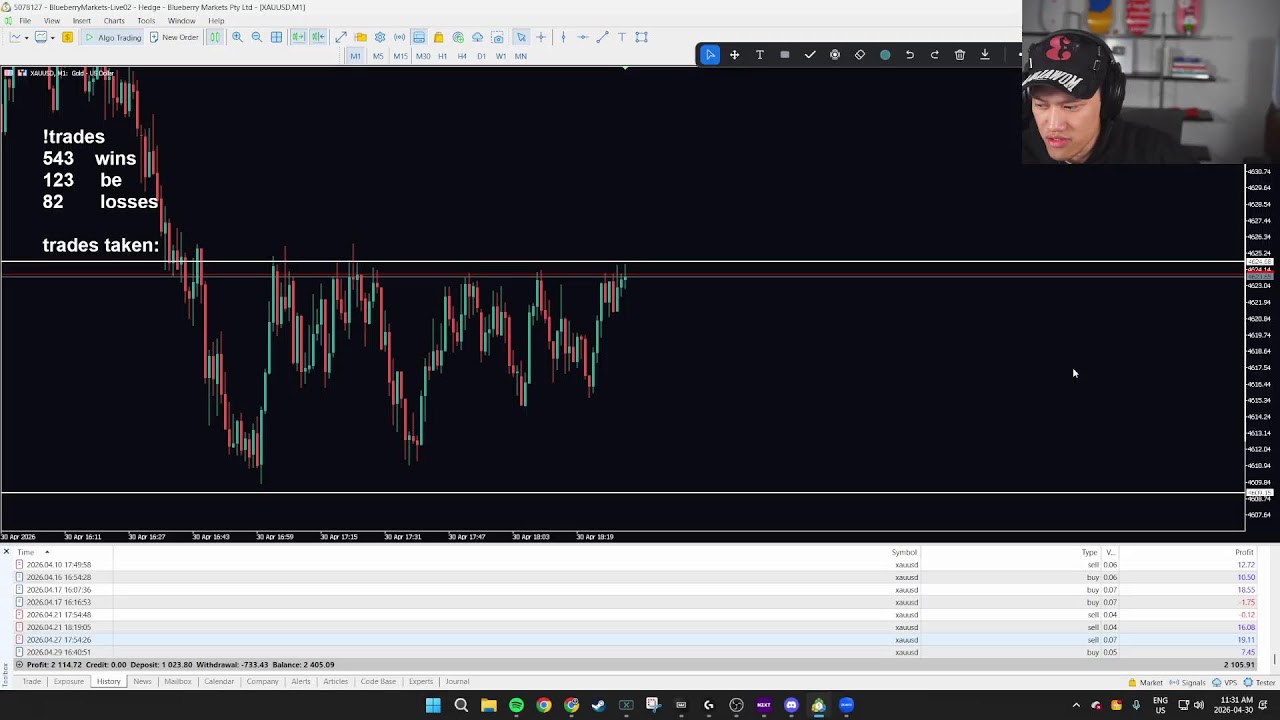Zoom in on the chart
Screen dimensions: 1280x720
(237, 37)
